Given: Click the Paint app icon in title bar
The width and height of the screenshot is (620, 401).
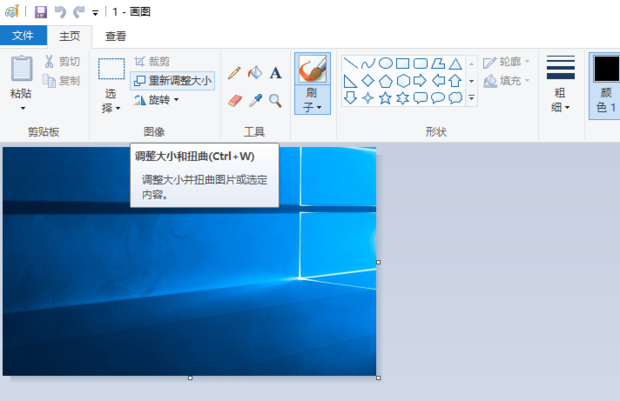Looking at the screenshot, I should pos(12,11).
